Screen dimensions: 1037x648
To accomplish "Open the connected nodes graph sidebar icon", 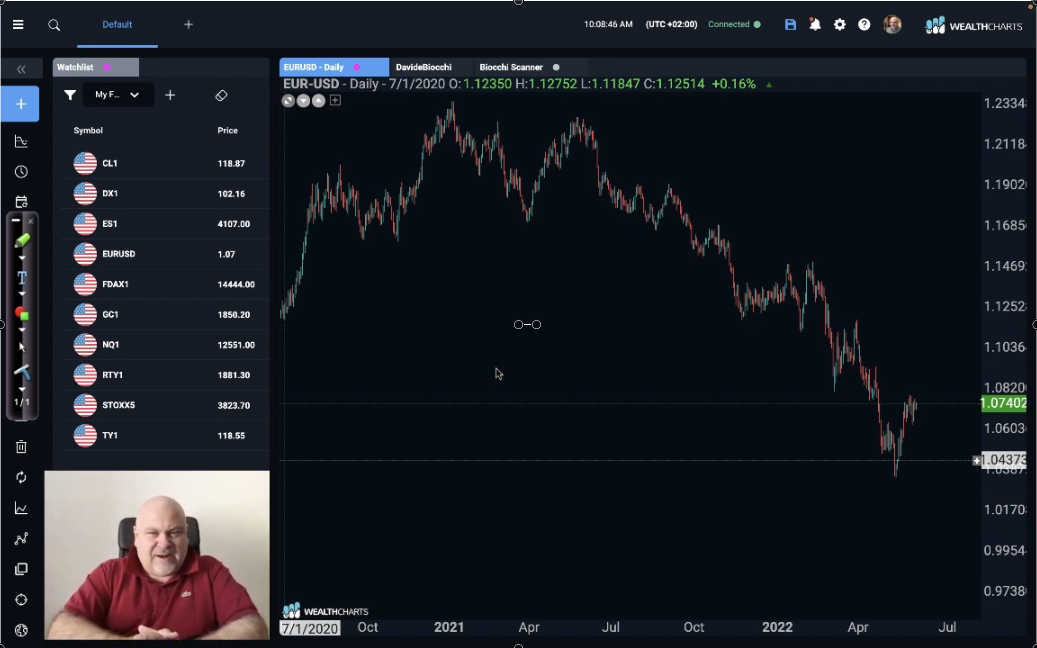I will tap(21, 539).
